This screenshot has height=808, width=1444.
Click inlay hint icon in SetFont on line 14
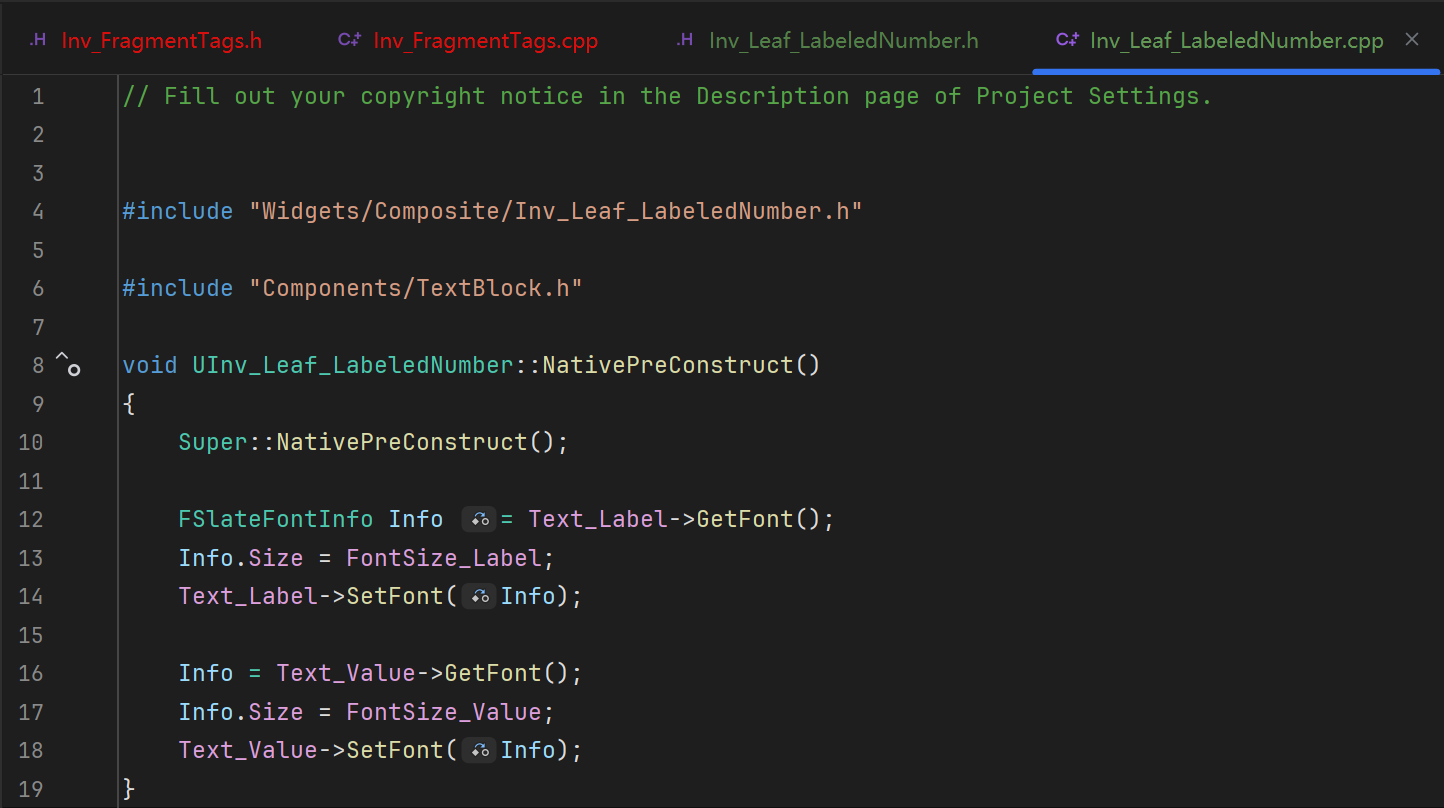(480, 596)
